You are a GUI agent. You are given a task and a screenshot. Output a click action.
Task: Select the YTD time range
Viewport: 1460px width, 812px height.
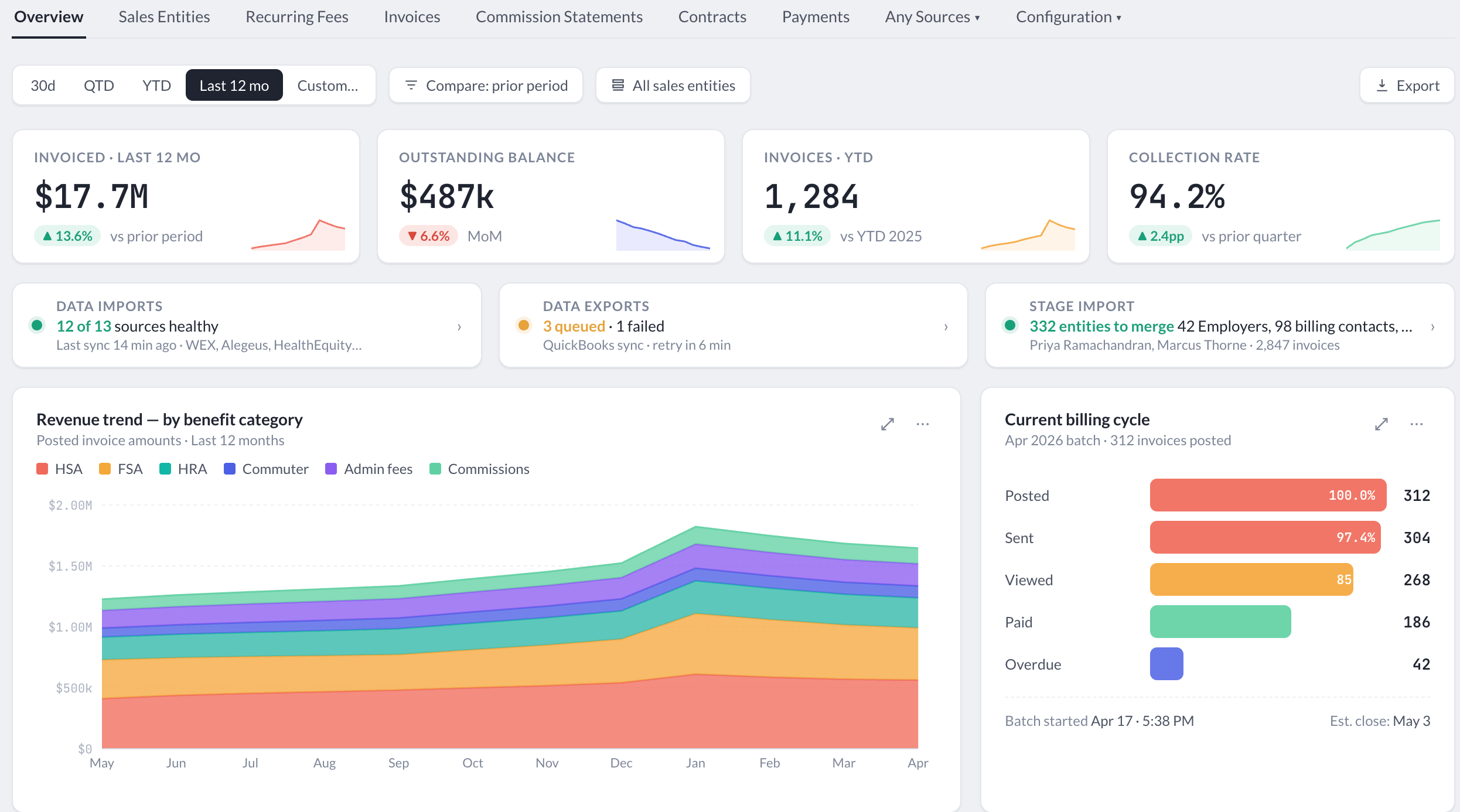[x=156, y=86]
